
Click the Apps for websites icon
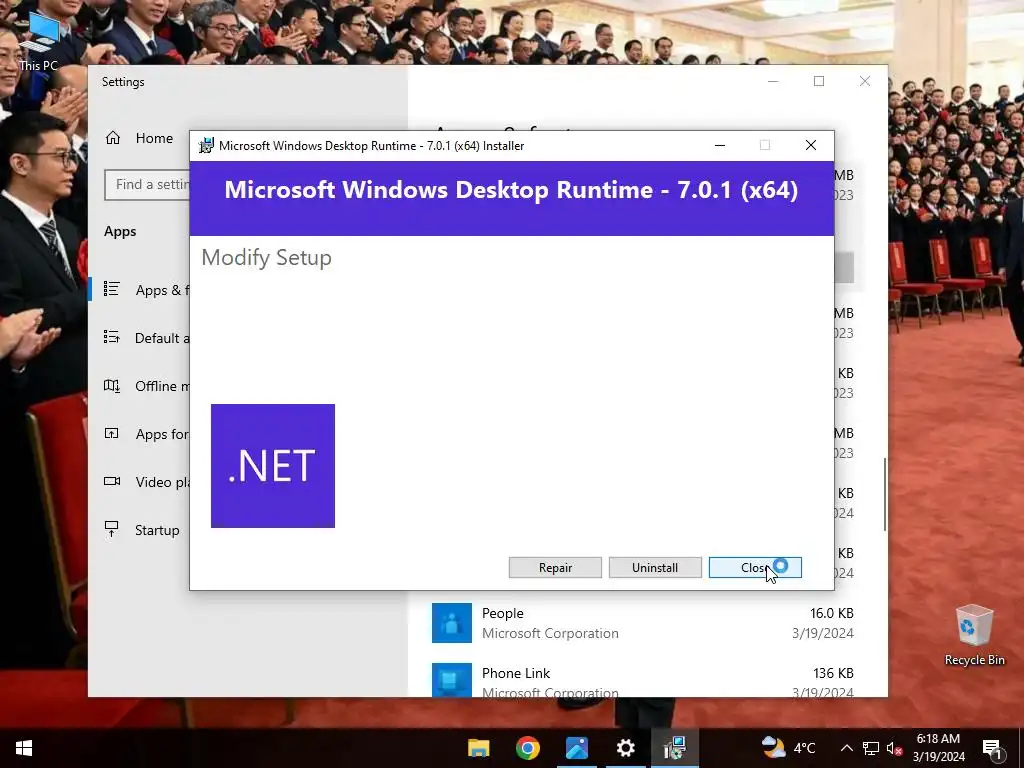click(x=112, y=433)
